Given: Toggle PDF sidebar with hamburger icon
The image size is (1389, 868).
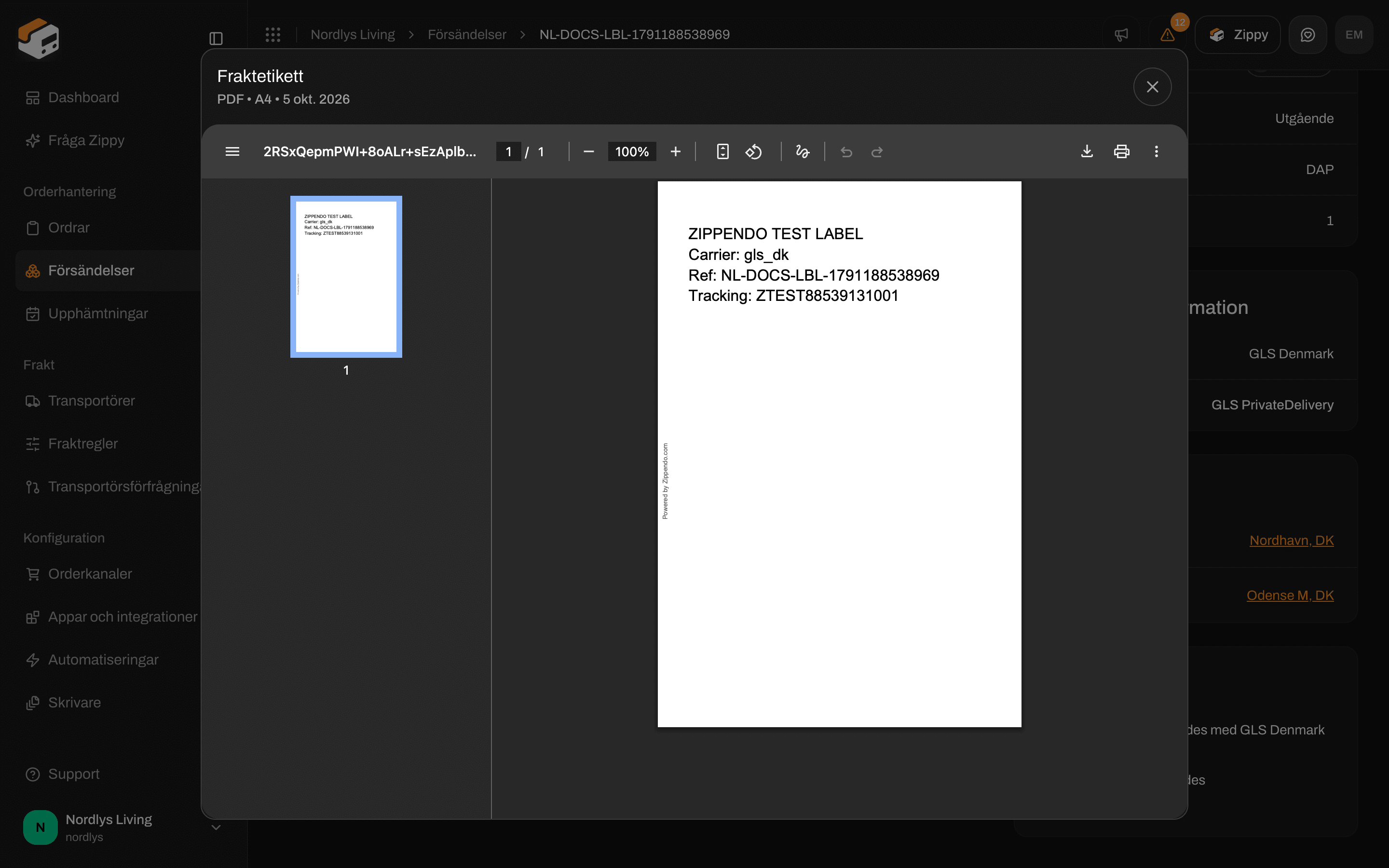Looking at the screenshot, I should click(x=232, y=151).
